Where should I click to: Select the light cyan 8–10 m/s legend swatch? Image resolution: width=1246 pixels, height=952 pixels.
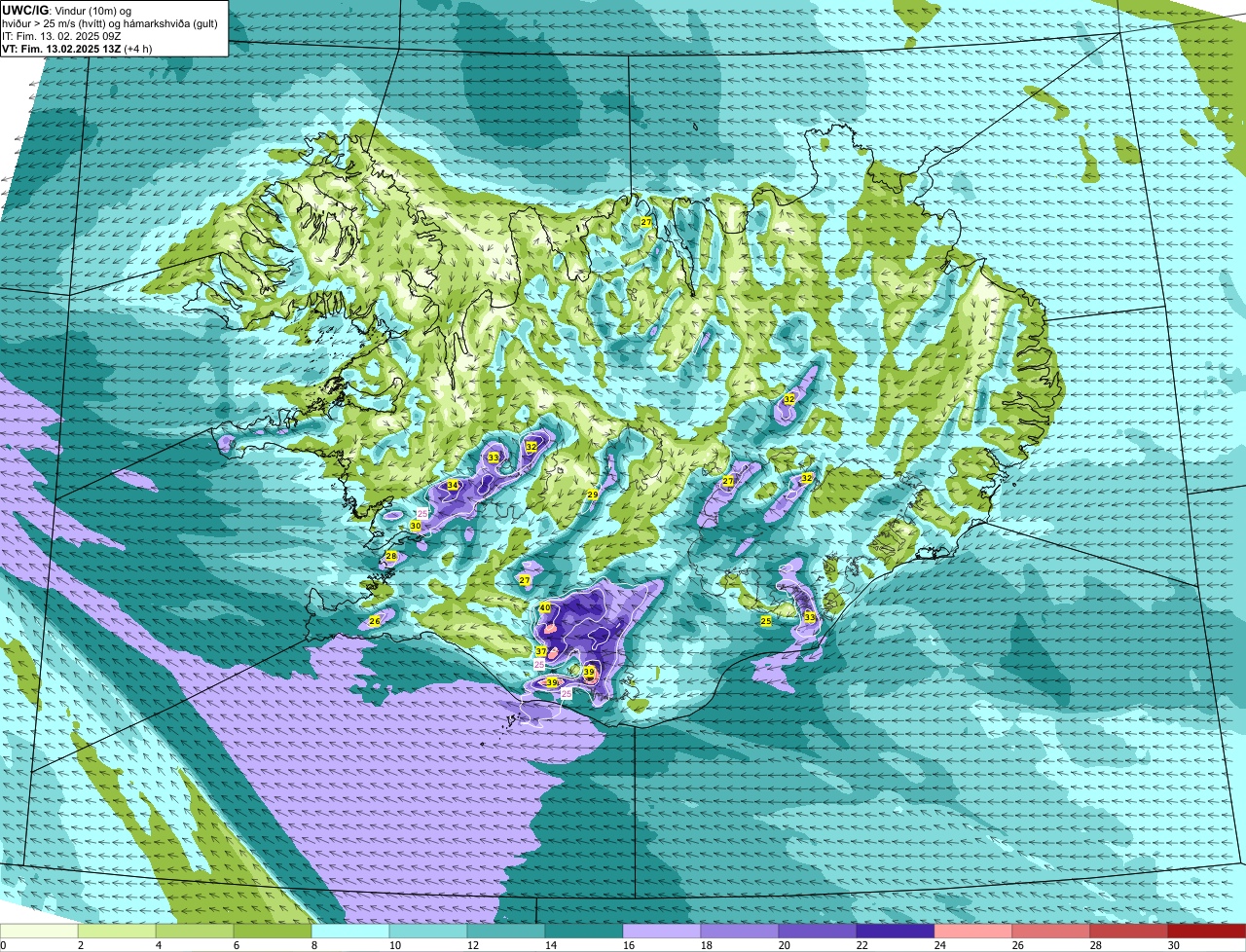pos(350,931)
